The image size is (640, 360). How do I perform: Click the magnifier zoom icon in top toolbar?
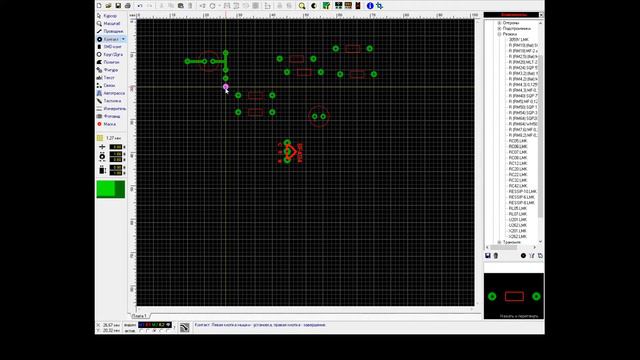(302, 6)
